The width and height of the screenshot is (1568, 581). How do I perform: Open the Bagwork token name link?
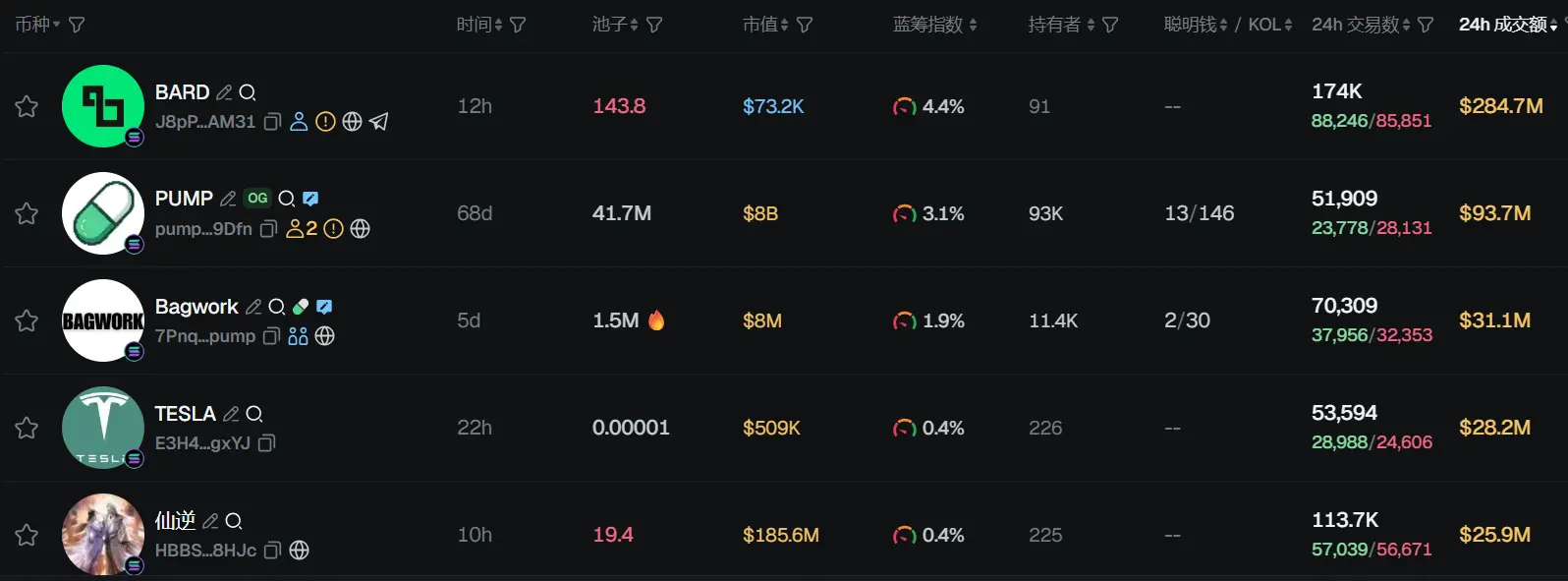[x=196, y=307]
